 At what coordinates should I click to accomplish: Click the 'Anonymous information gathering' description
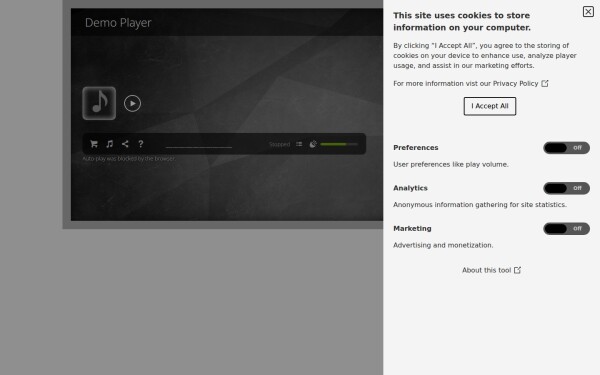[x=480, y=205]
